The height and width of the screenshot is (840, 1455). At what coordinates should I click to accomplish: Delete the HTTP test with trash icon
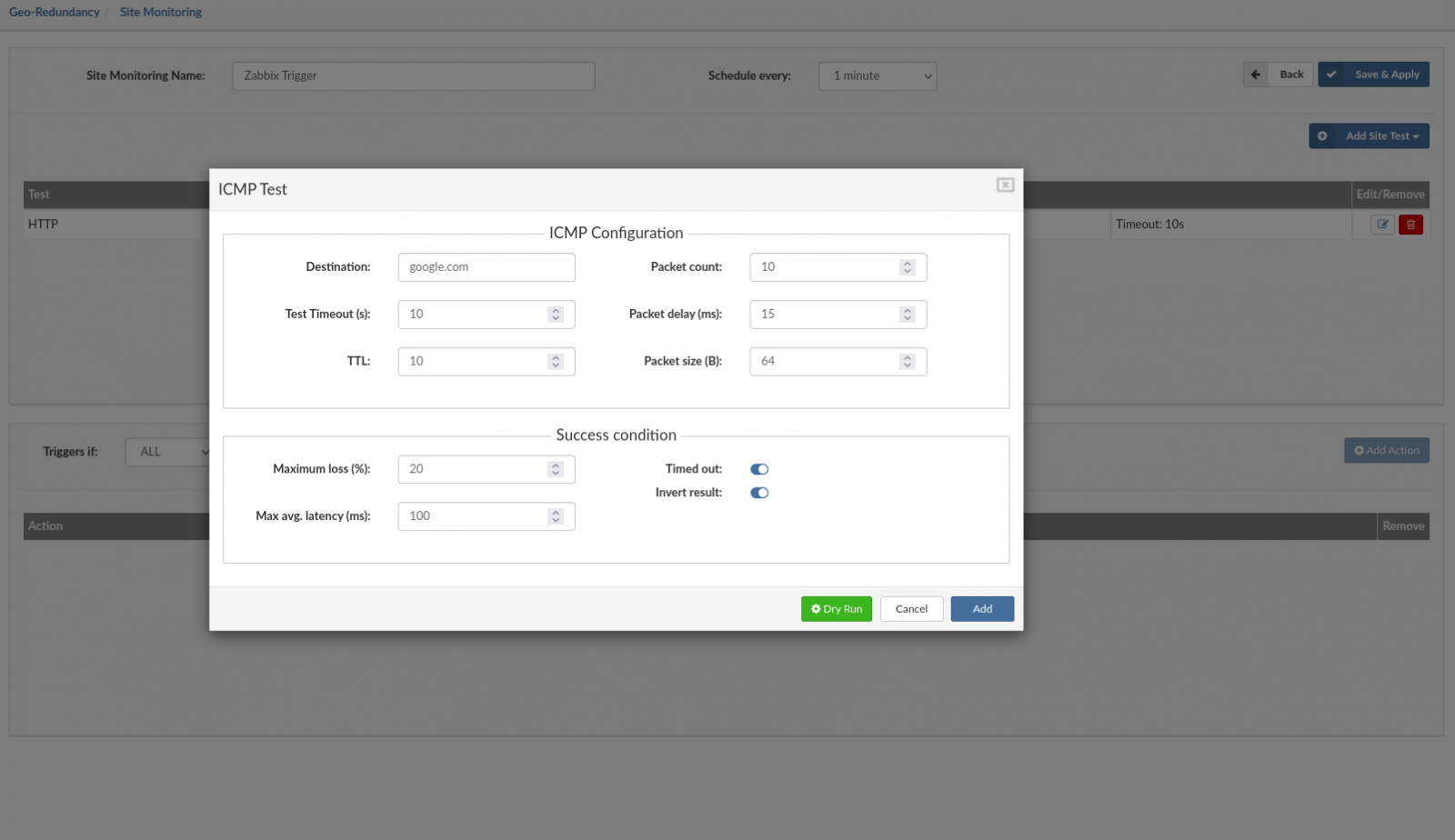pos(1410,224)
